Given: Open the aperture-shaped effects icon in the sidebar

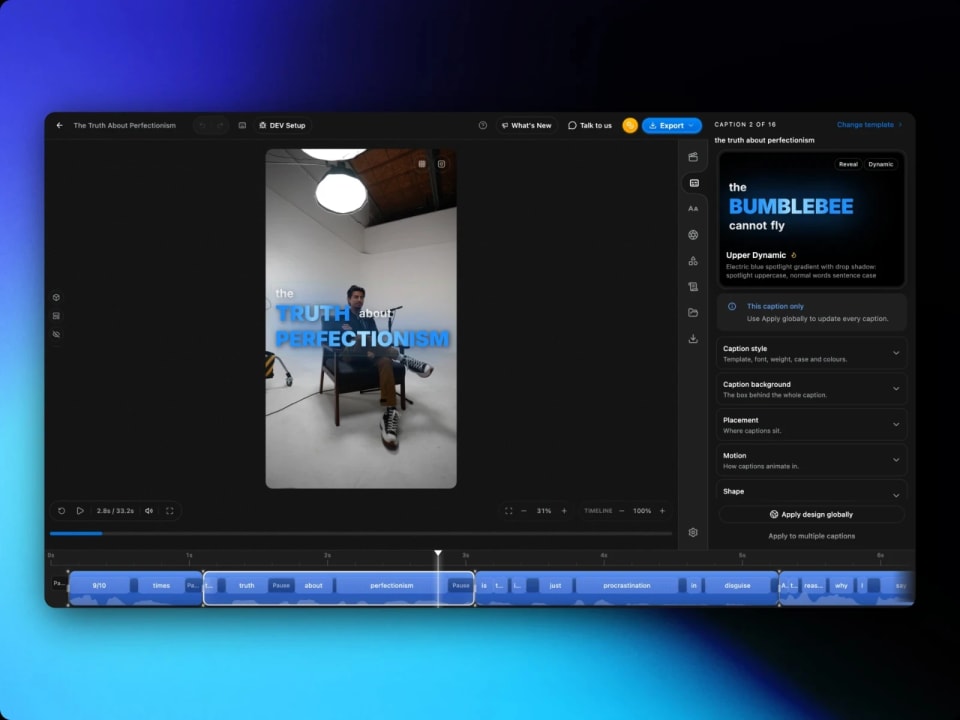Looking at the screenshot, I should (x=693, y=235).
